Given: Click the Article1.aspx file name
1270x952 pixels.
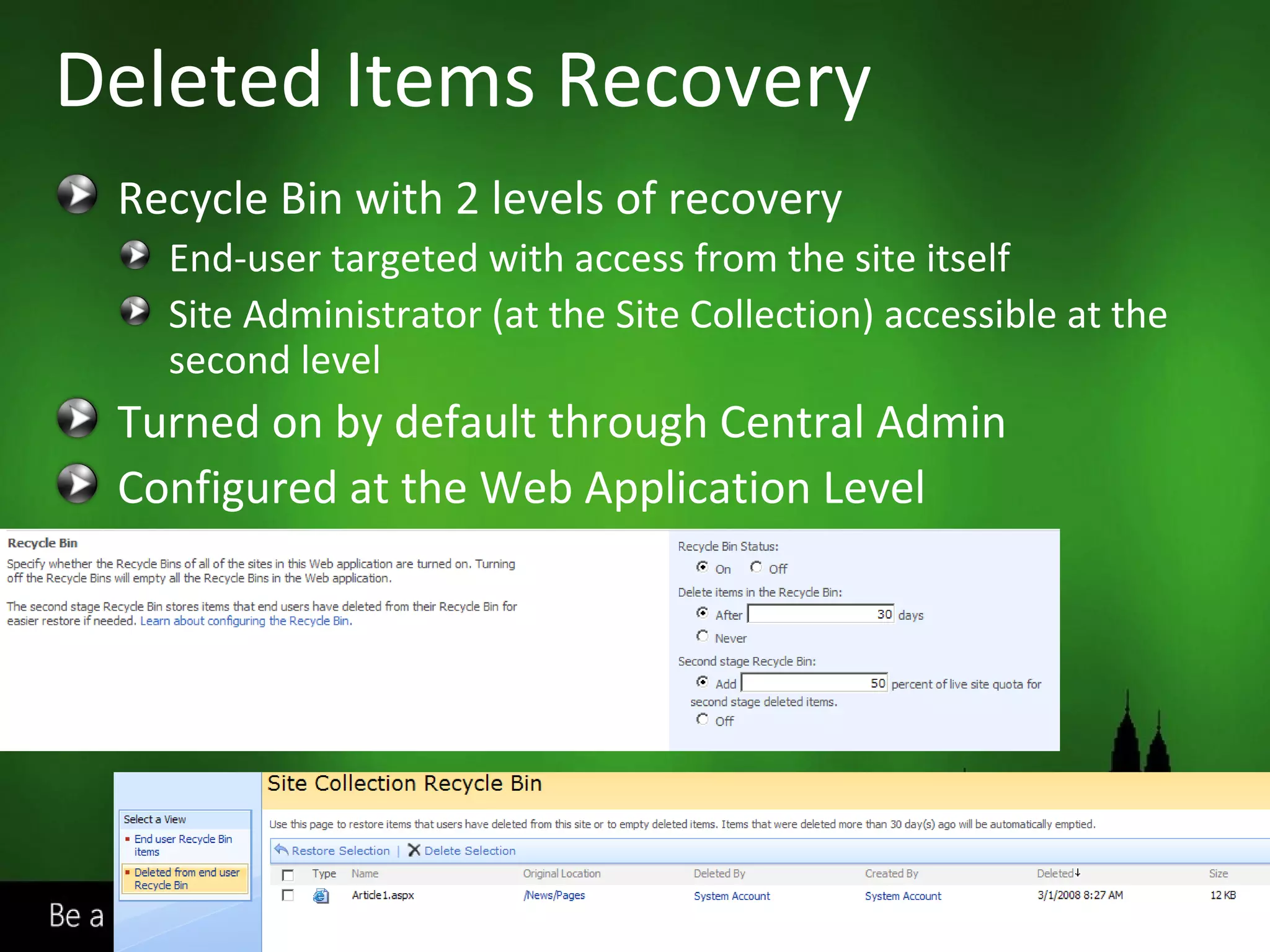Looking at the screenshot, I should pos(383,896).
